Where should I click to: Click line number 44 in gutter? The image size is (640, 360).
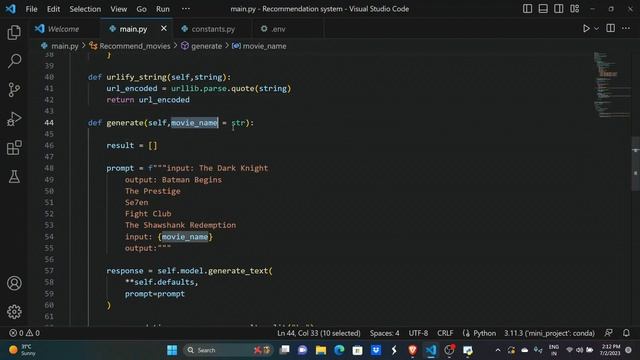[49, 122]
